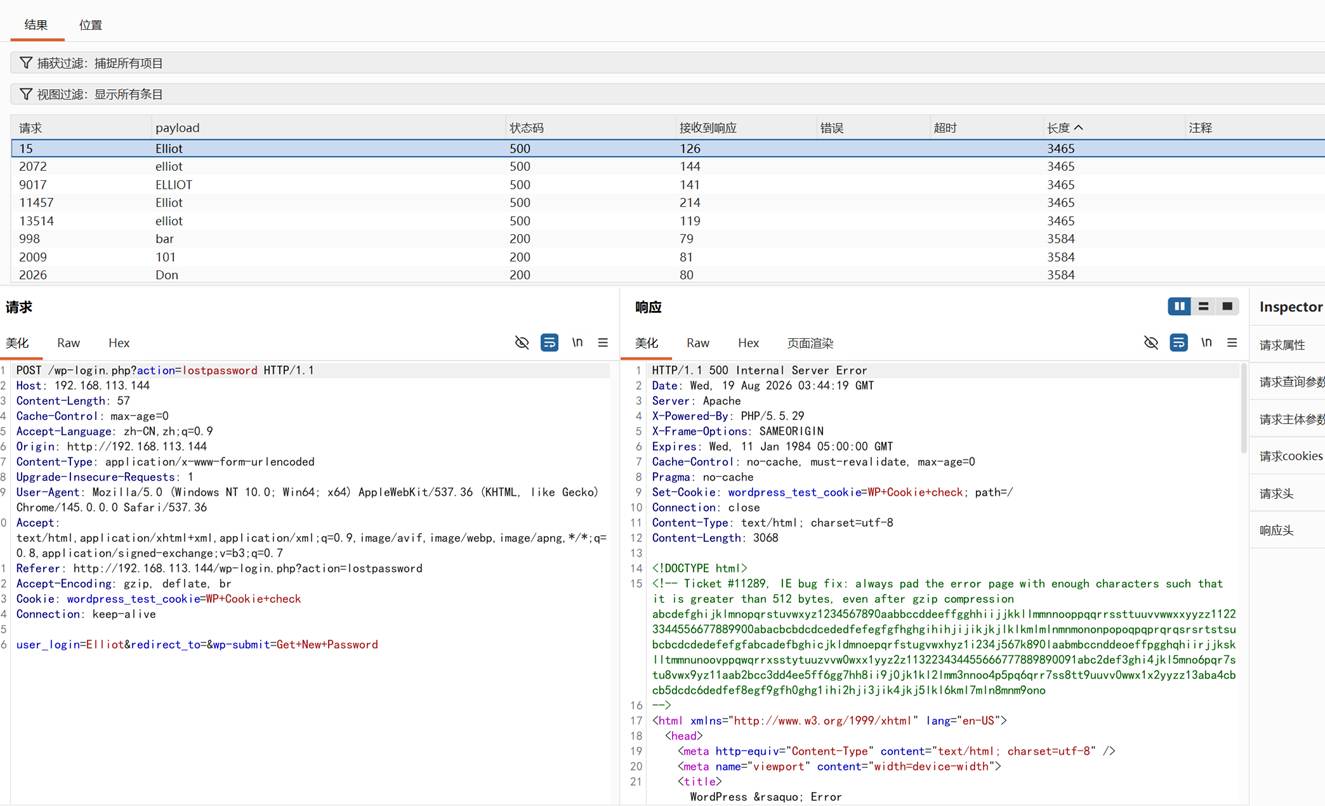
Task: Select the Hex tab in the request panel
Action: click(119, 343)
